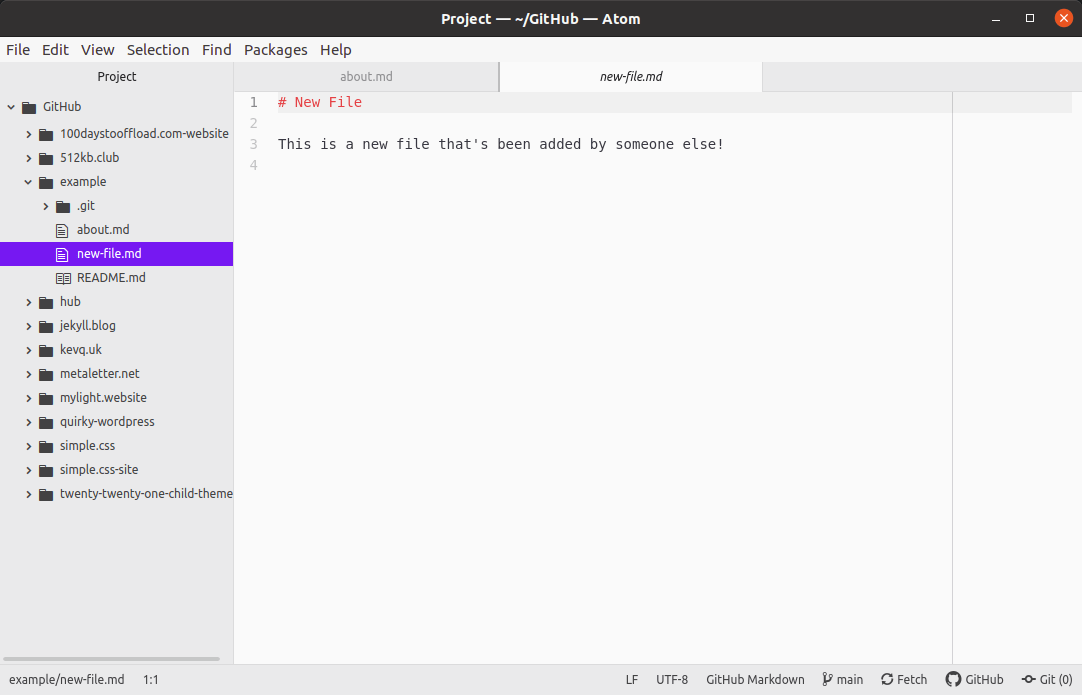
Task: Open the GitHub panel from the status bar
Action: point(975,679)
